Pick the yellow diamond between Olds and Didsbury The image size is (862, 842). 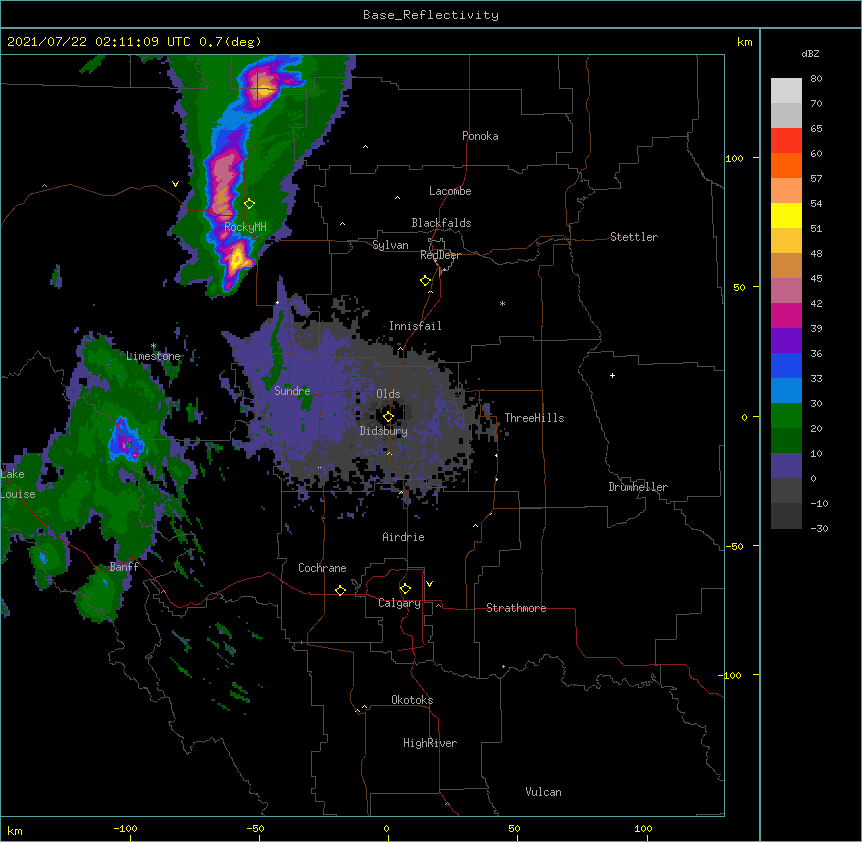(388, 416)
